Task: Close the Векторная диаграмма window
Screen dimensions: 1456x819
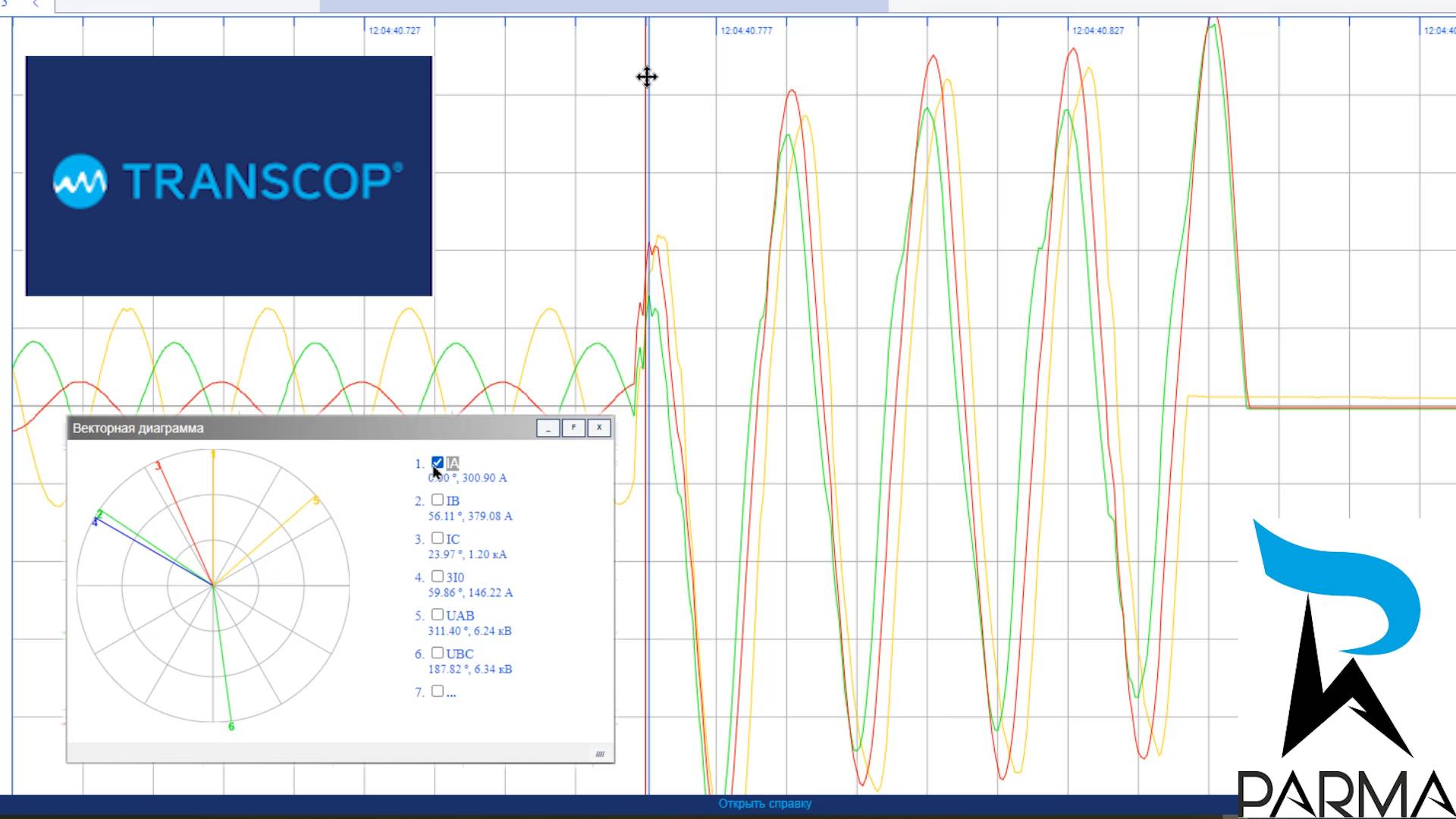Action: [599, 428]
